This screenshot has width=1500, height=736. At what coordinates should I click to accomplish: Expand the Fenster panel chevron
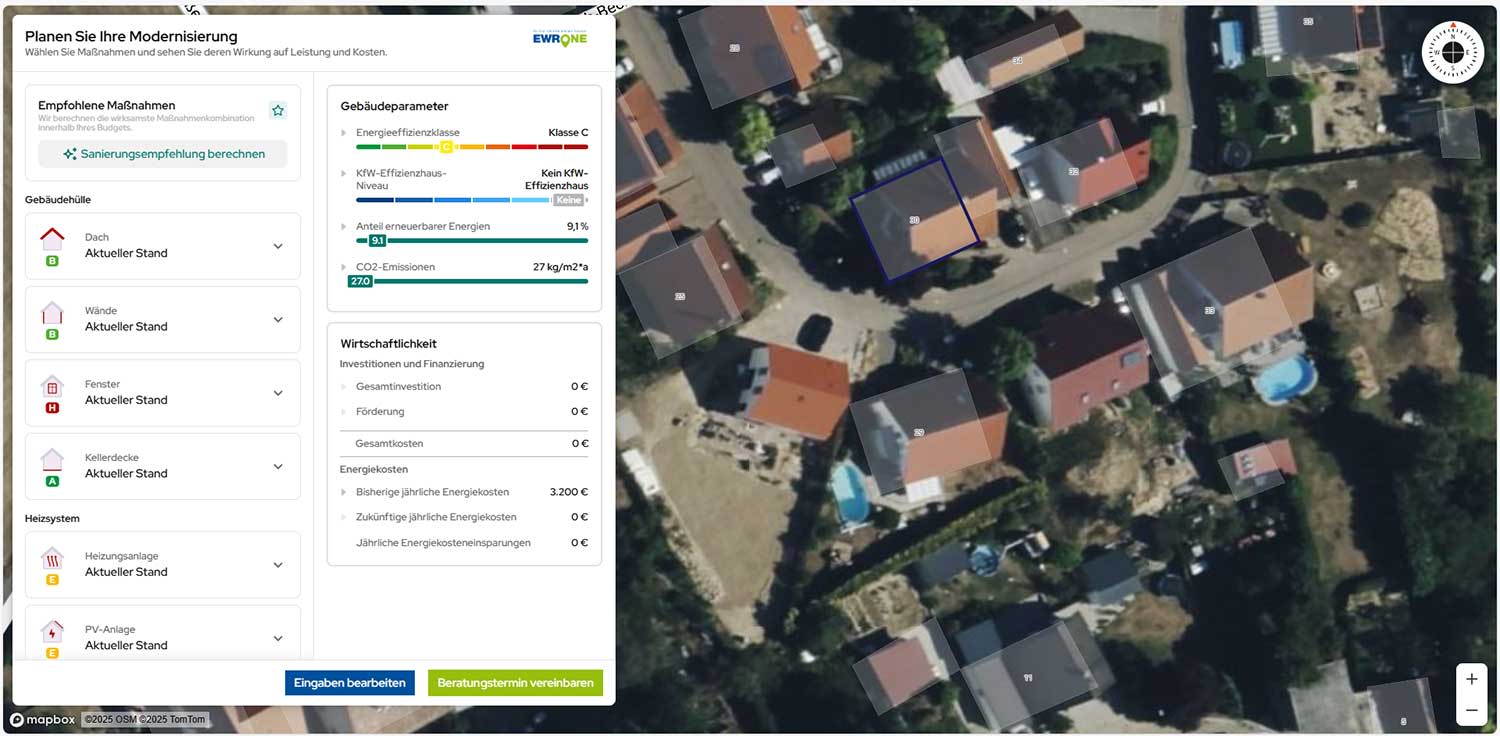click(278, 392)
